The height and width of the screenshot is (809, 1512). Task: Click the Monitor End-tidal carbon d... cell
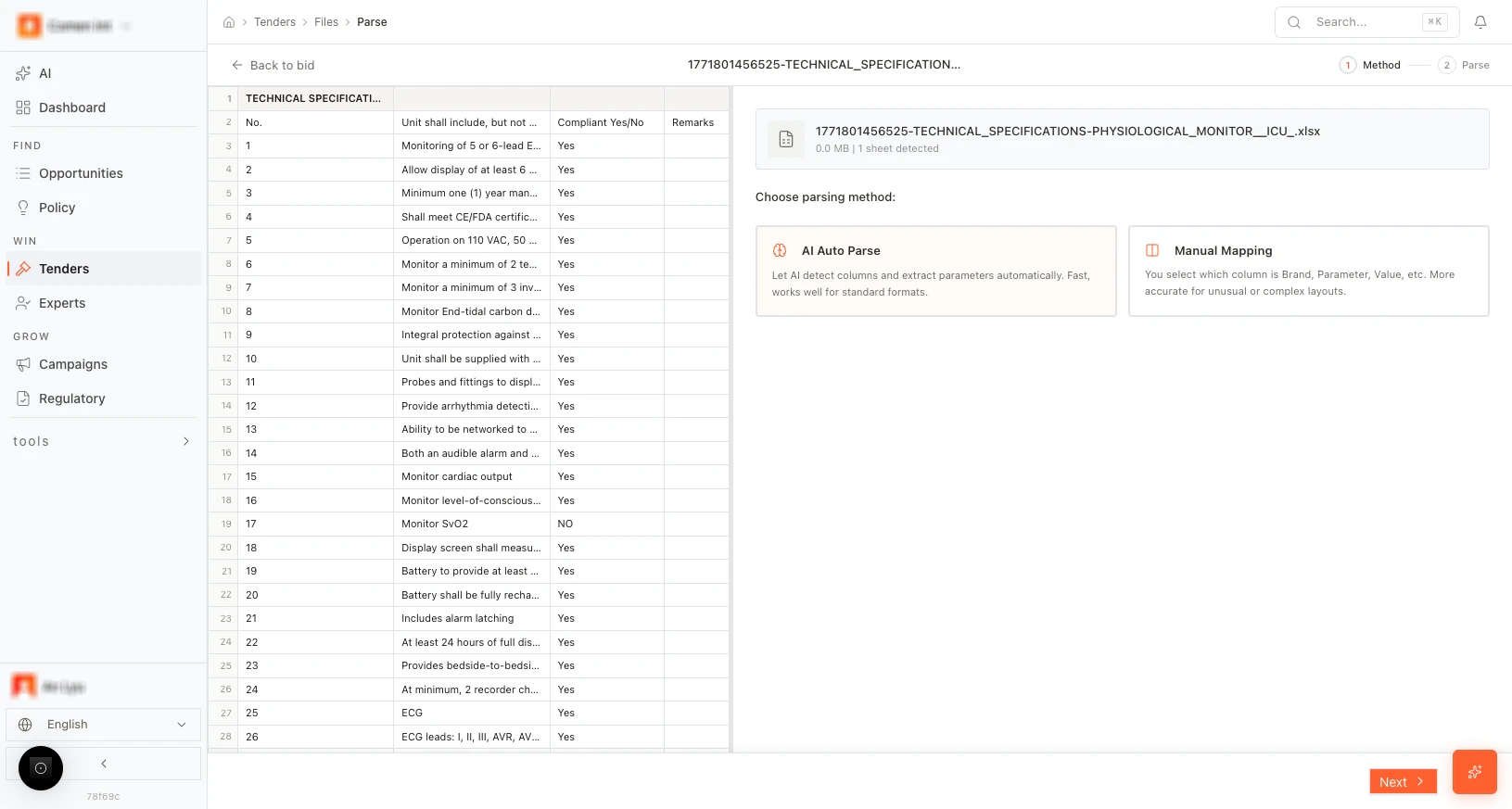click(x=472, y=311)
